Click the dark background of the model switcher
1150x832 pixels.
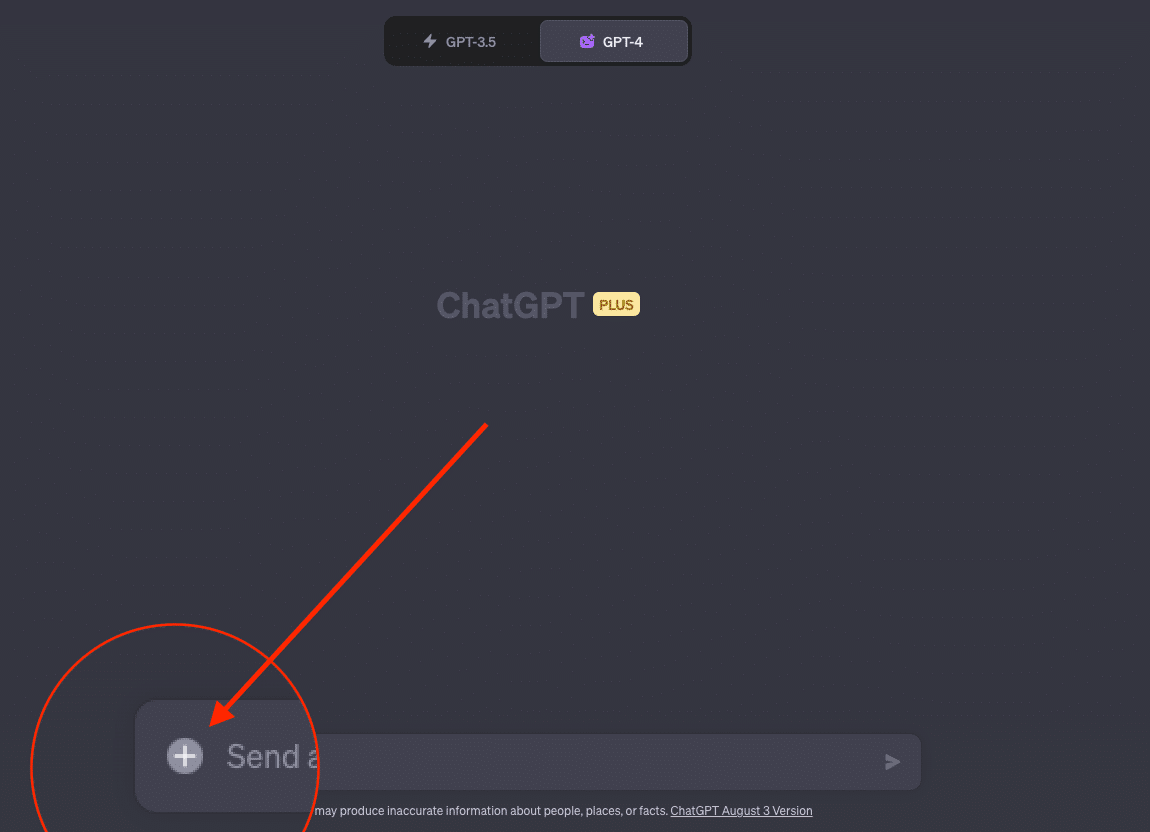click(x=538, y=41)
